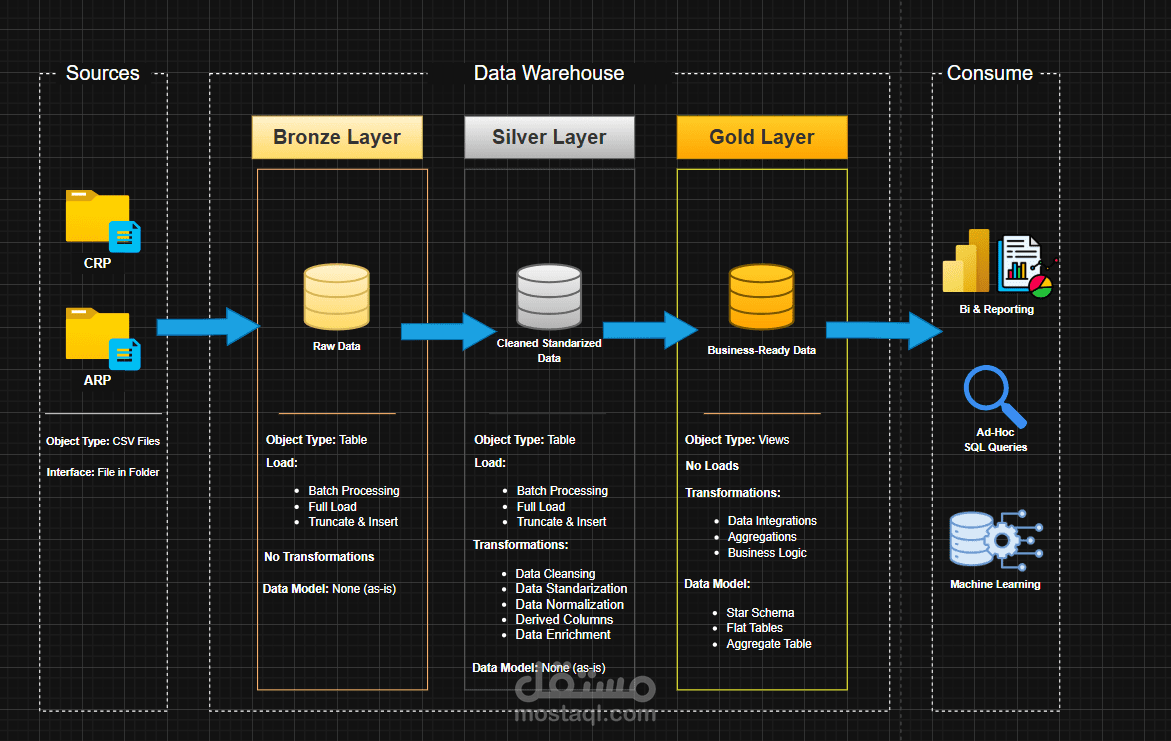Click the arrow between Sources and Bronze Layer
The height and width of the screenshot is (741, 1171).
click(205, 327)
